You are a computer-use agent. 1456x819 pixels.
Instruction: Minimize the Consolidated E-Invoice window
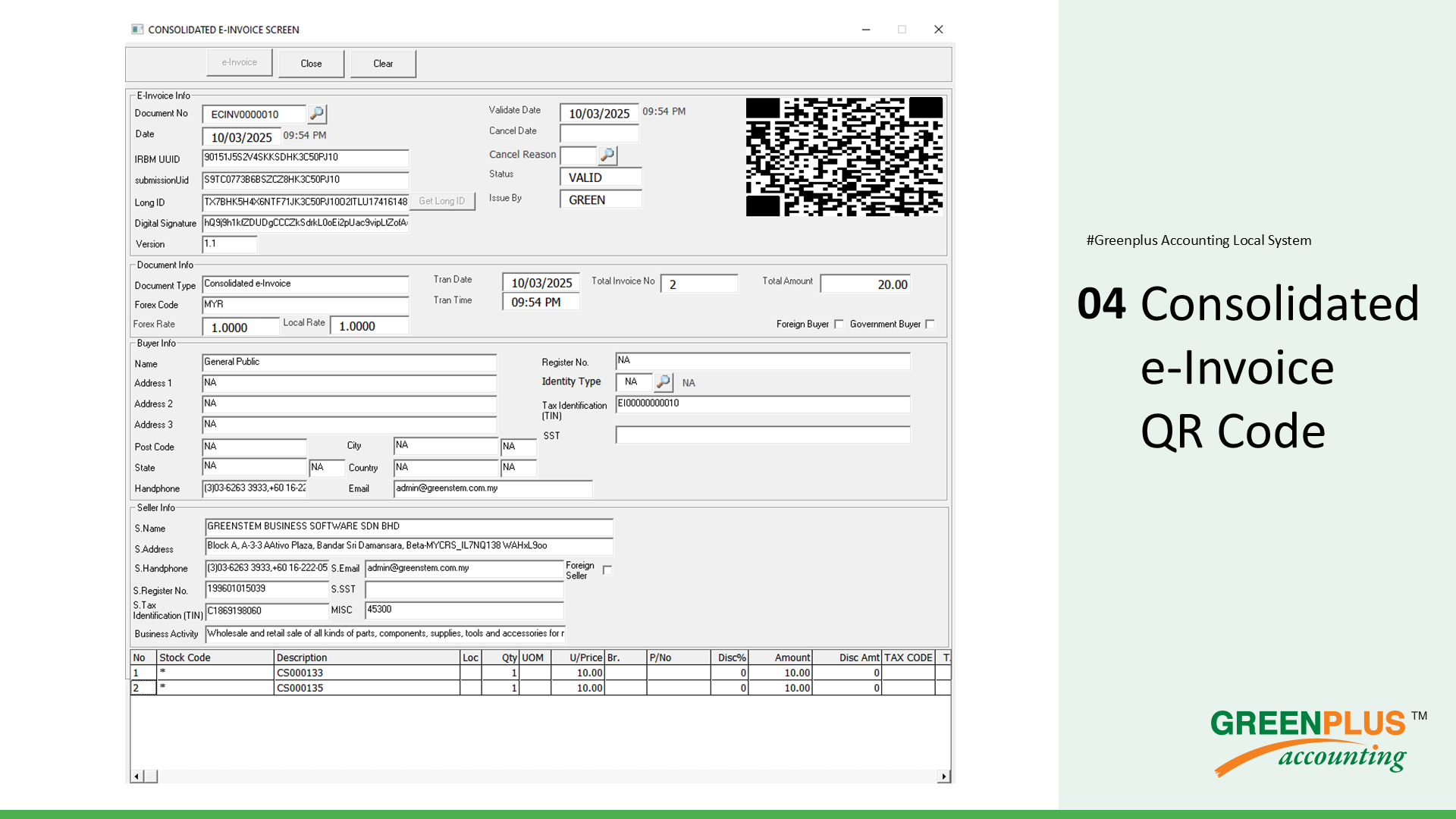[x=865, y=30]
